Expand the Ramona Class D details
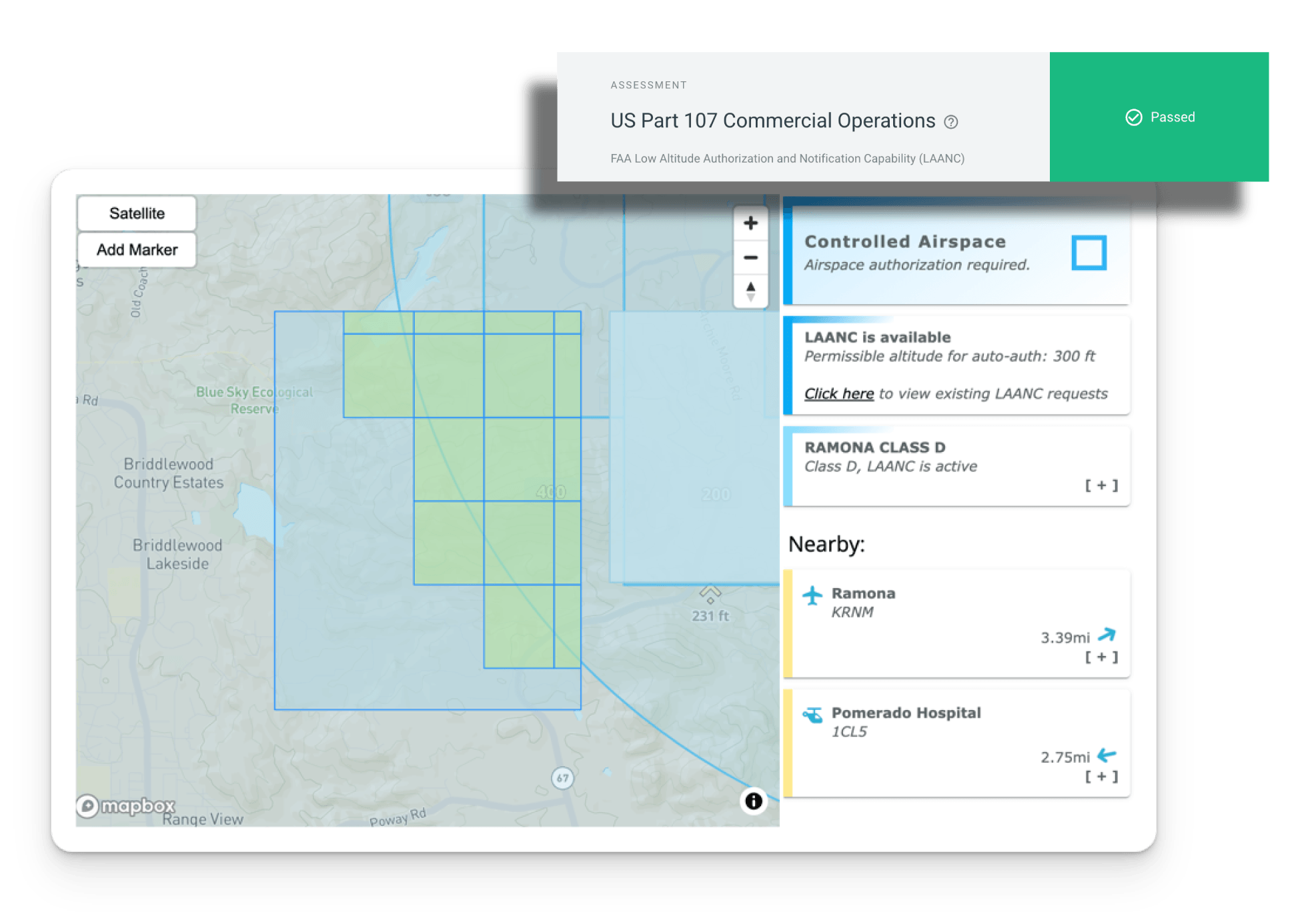Screen dimensions: 1316x912 (x=1101, y=485)
